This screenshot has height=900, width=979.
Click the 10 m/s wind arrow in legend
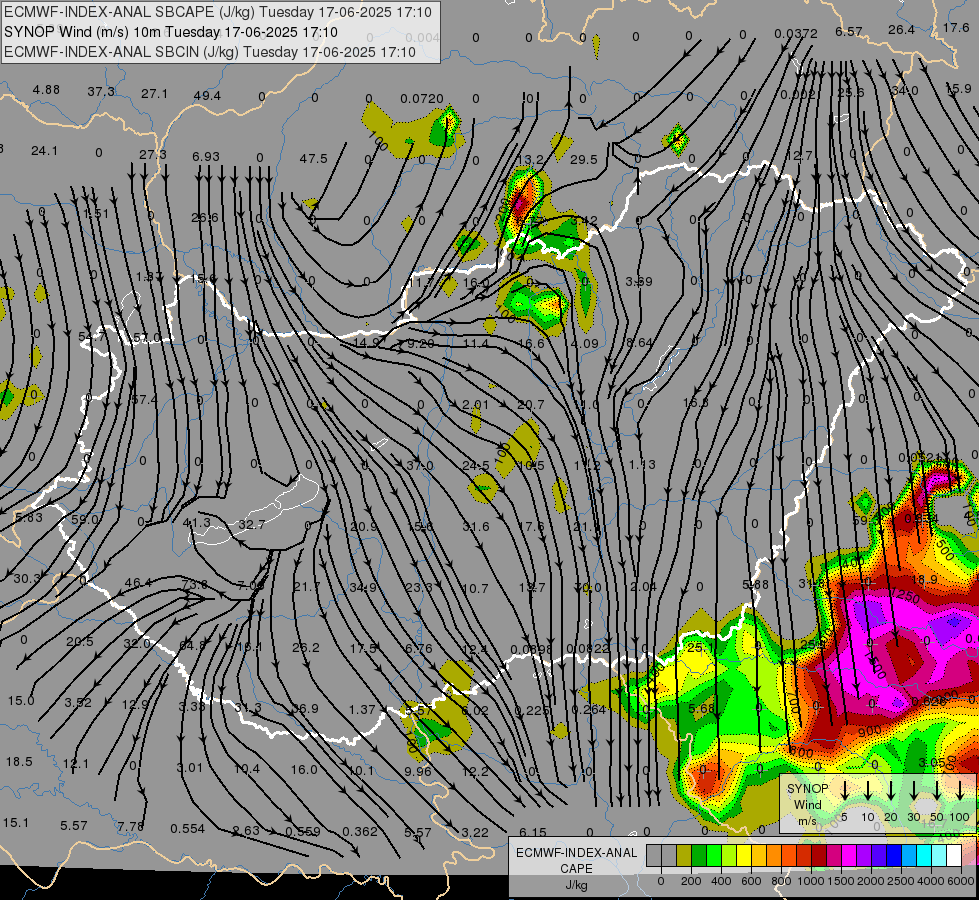(x=868, y=791)
